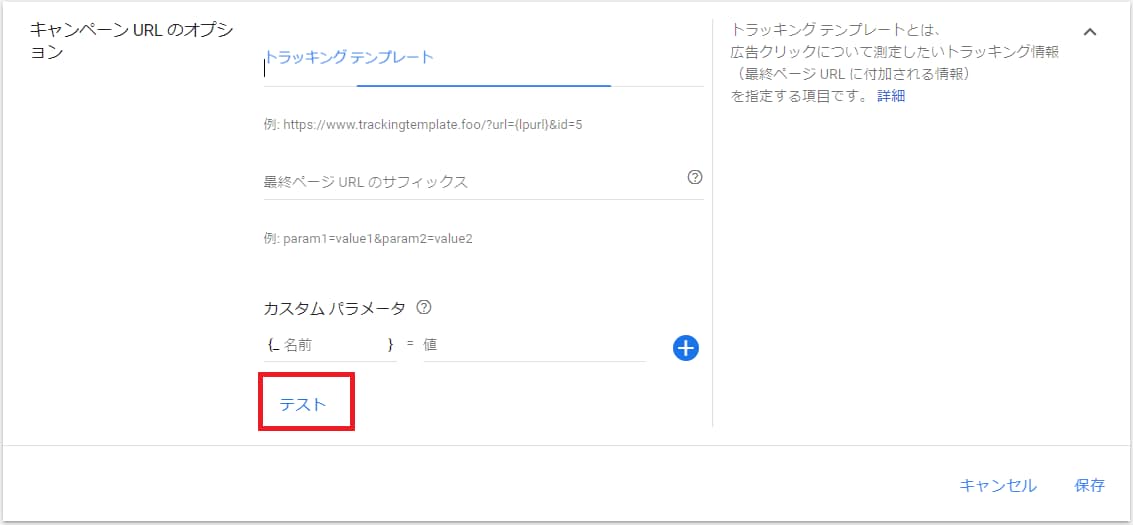Image resolution: width=1133 pixels, height=525 pixels.
Task: Click the equals sign between 名前 and 値
Action: pos(410,345)
